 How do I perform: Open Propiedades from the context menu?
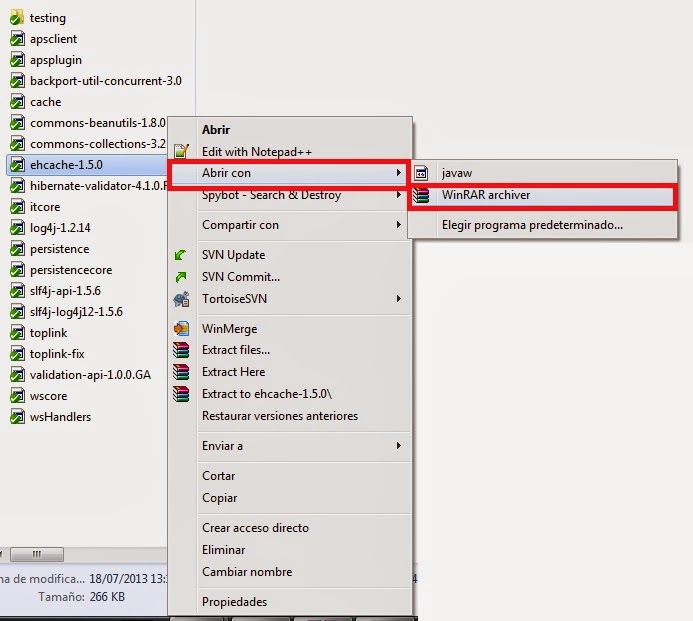(x=290, y=602)
